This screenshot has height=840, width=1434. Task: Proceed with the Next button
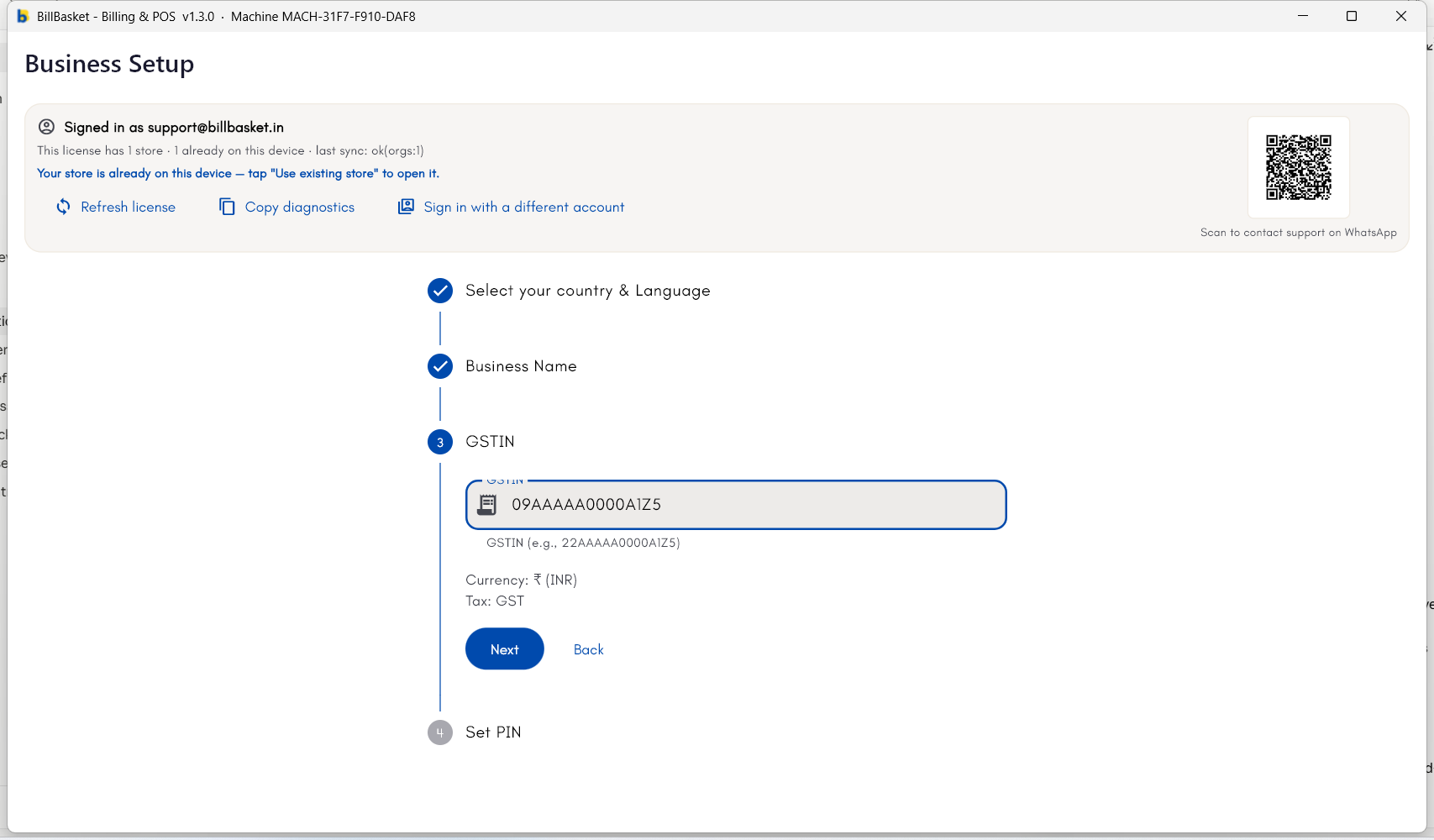505,649
